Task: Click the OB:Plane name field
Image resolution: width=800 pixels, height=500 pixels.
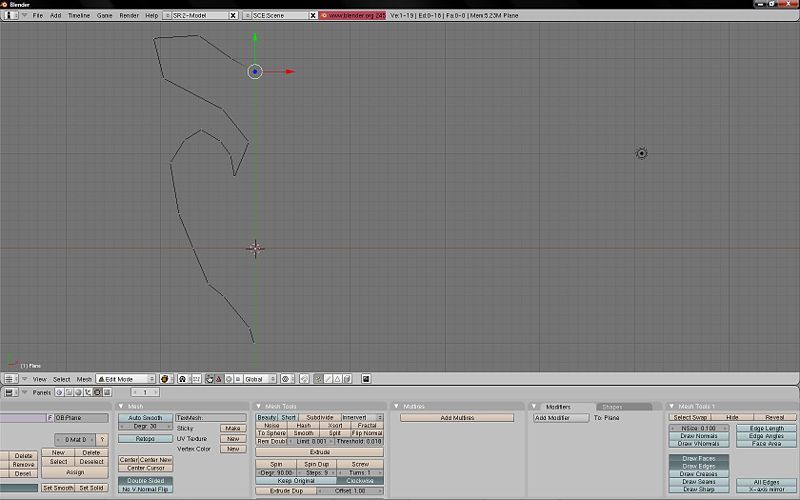Action: point(81,417)
